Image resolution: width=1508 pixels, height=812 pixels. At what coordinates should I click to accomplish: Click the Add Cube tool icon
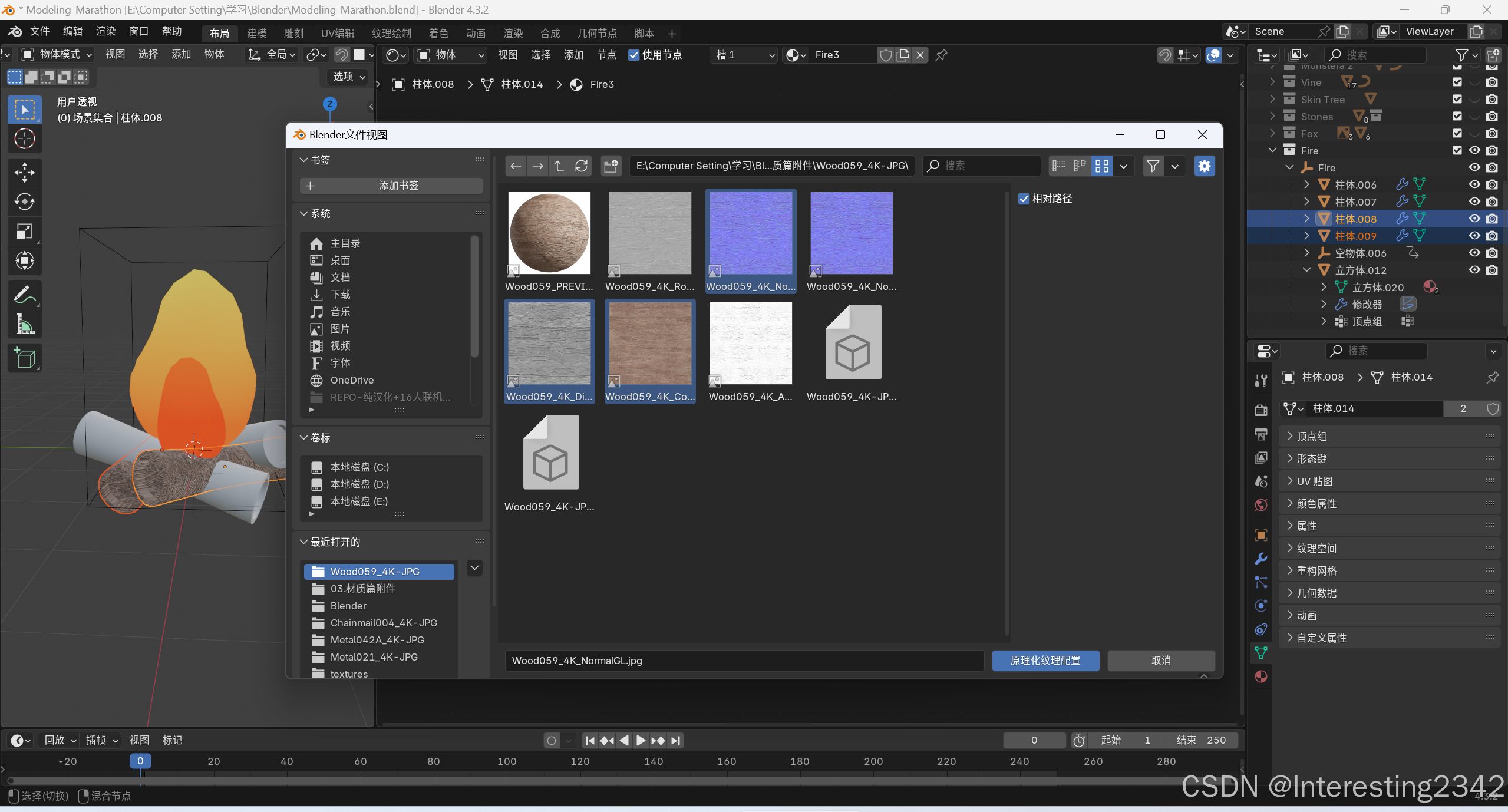(24, 358)
